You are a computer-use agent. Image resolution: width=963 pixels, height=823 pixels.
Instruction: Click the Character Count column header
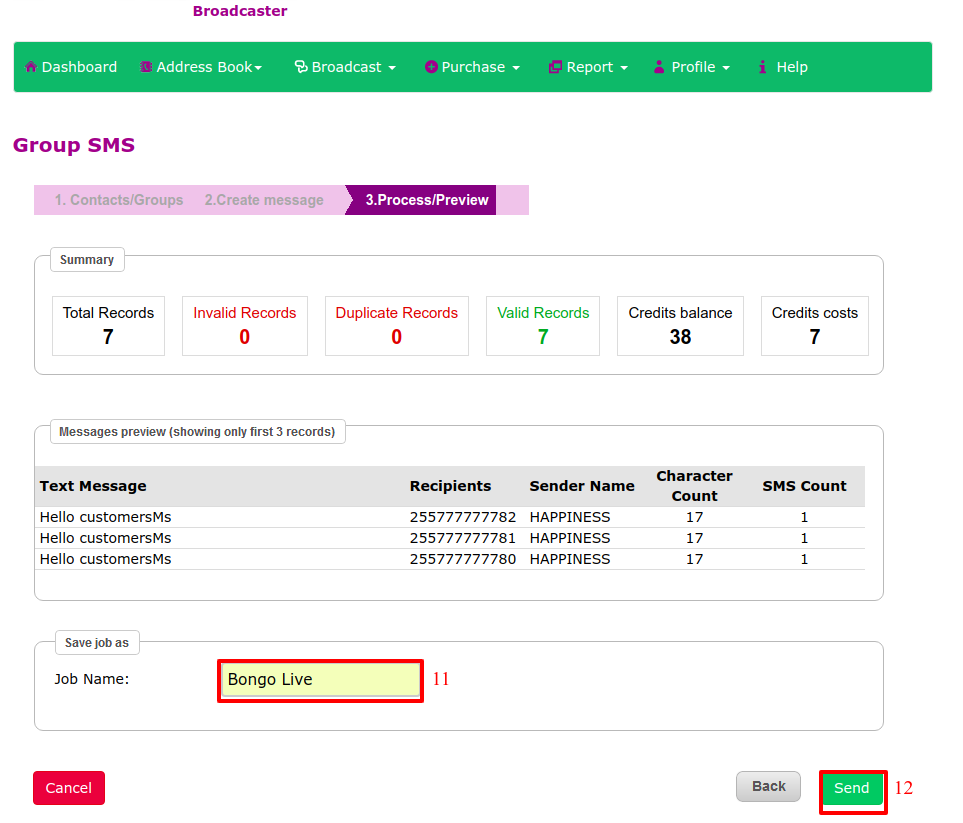pos(695,486)
